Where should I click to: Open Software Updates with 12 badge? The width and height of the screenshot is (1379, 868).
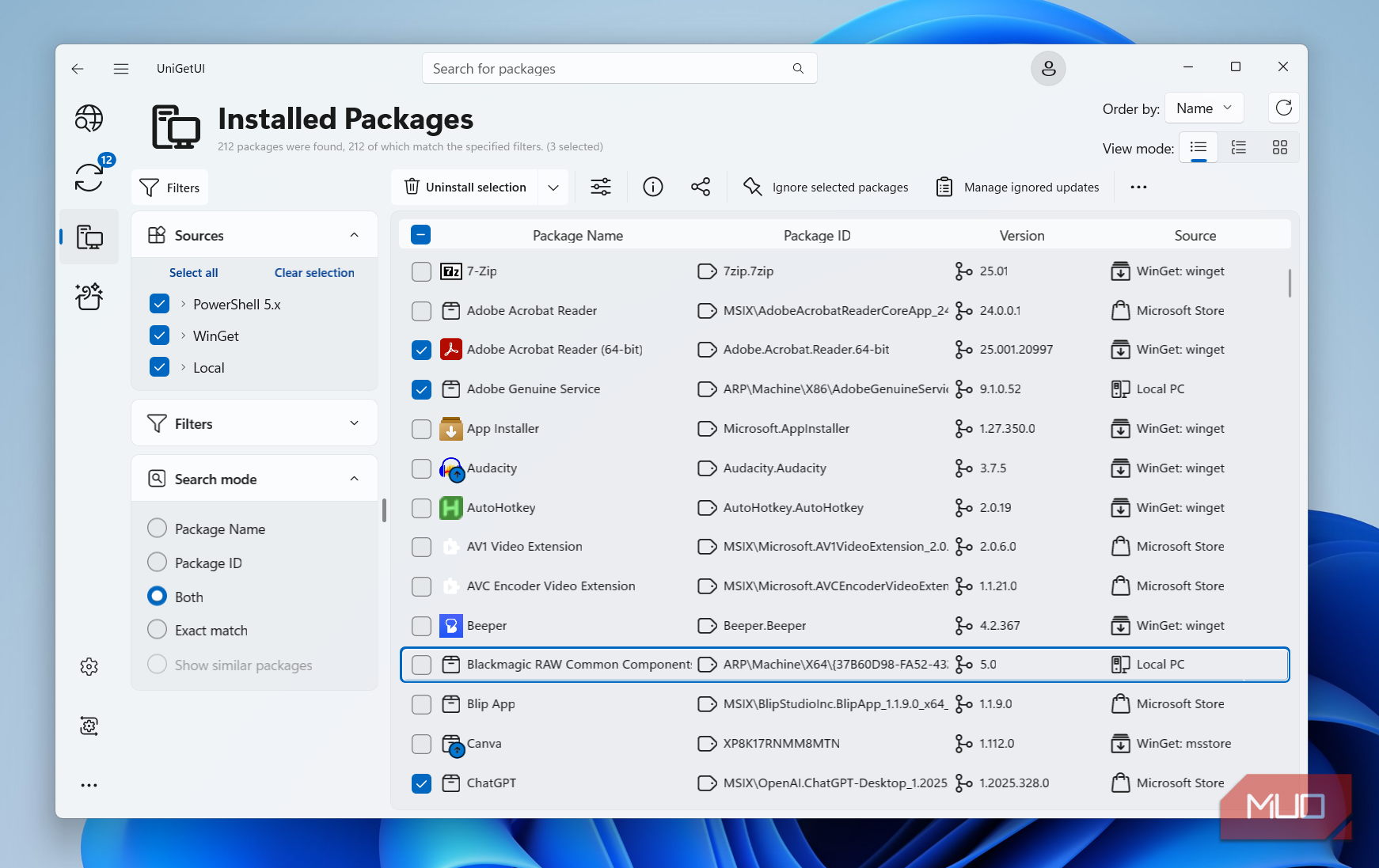pyautogui.click(x=89, y=176)
